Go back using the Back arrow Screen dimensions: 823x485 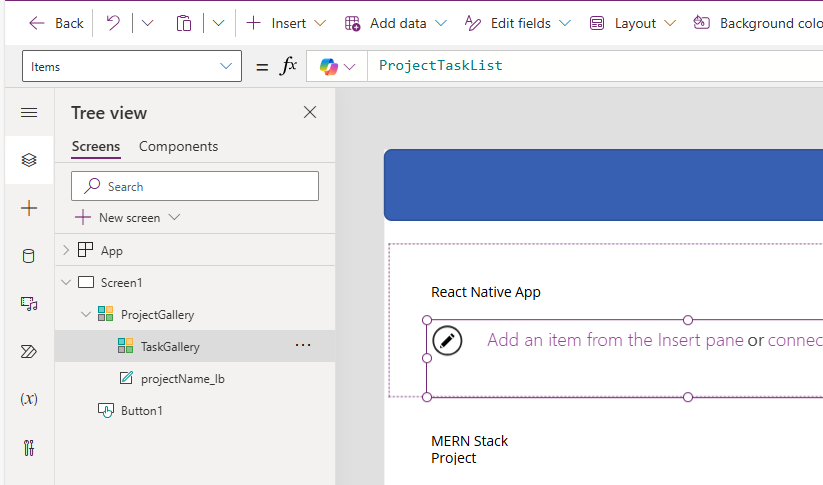[x=56, y=23]
